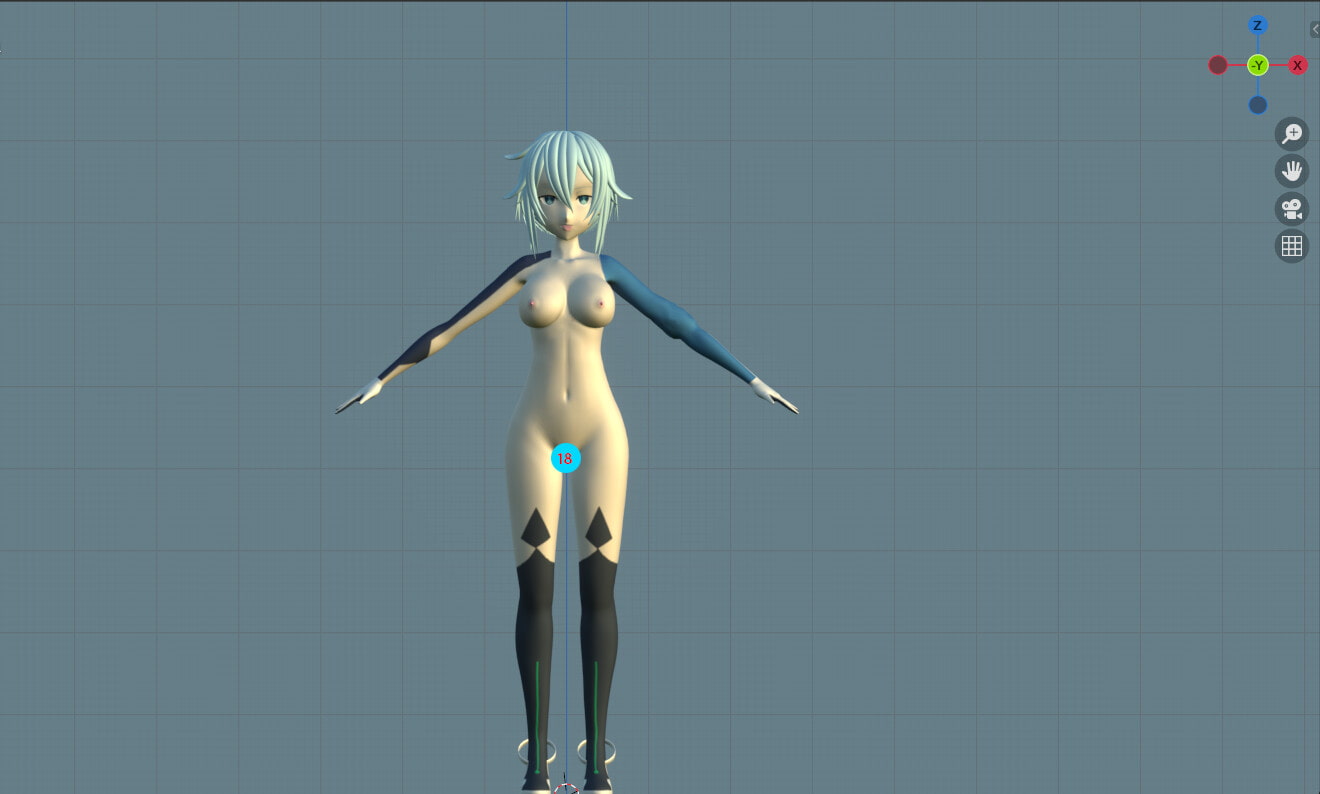1320x794 pixels.
Task: Select the pan view hand icon
Action: [1292, 171]
